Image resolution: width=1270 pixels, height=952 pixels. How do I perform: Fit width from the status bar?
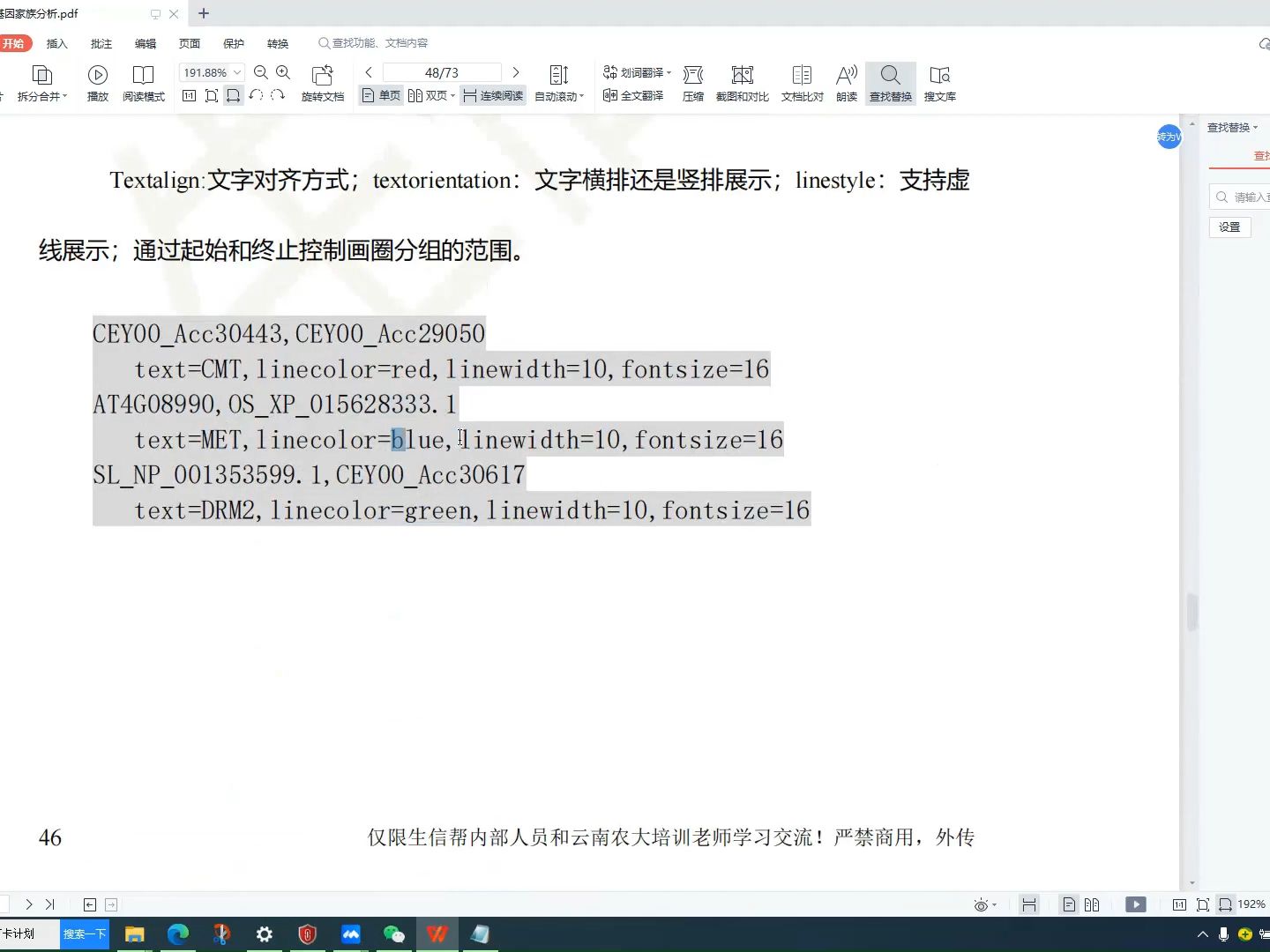click(1225, 904)
